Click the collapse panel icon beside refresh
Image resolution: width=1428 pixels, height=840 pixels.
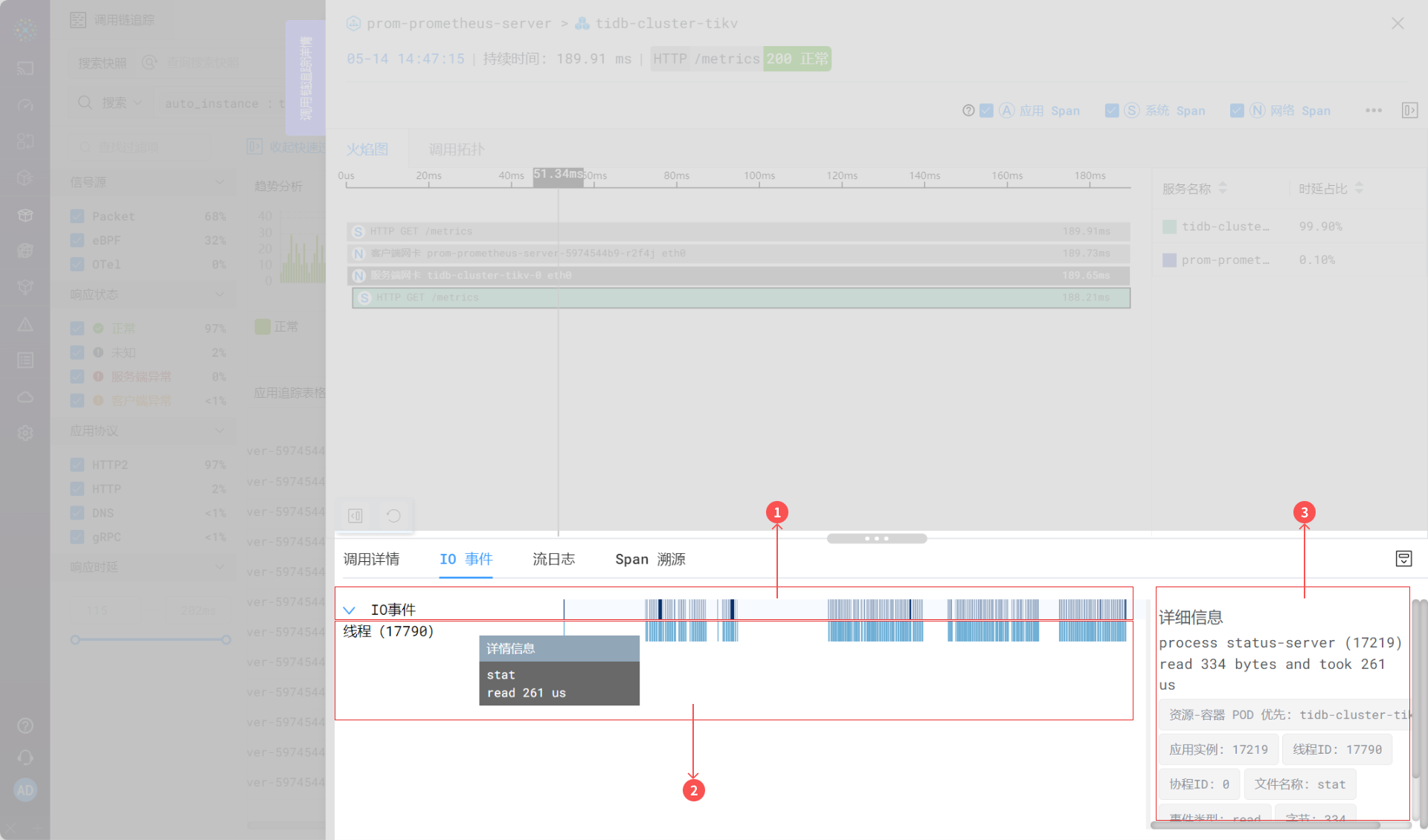click(356, 516)
